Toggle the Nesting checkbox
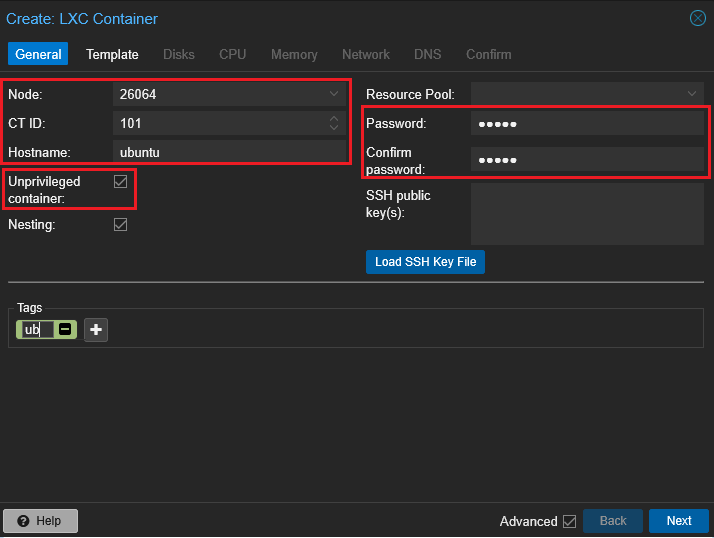This screenshot has height=538, width=714. tap(121, 225)
